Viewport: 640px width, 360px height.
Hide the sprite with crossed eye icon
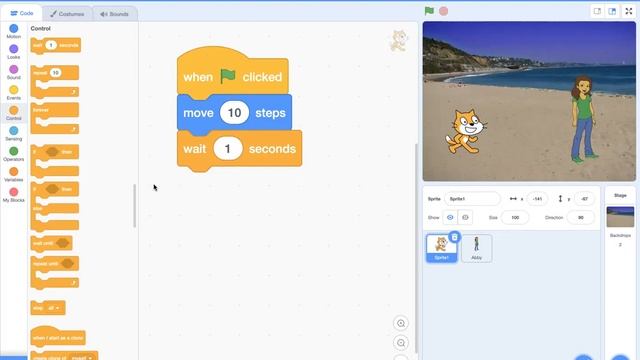465,218
